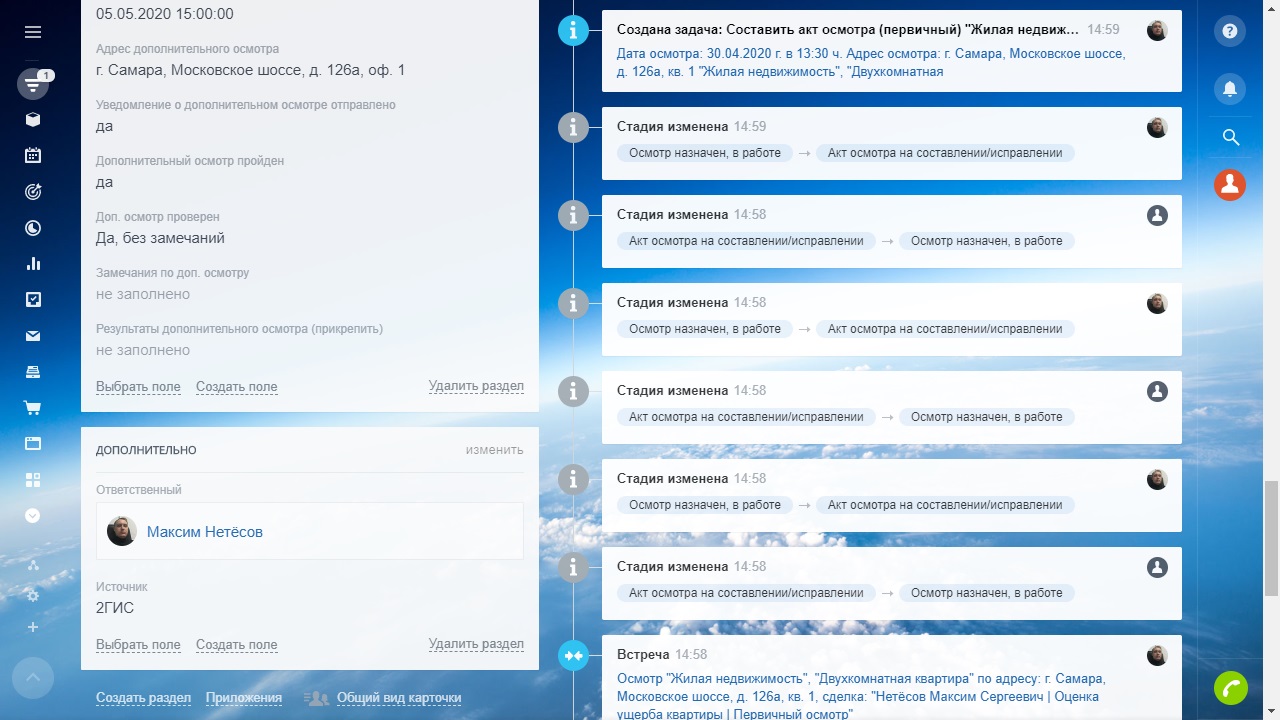Click the 'Приложения' link at card bottom
The height and width of the screenshot is (720, 1280).
(x=244, y=698)
